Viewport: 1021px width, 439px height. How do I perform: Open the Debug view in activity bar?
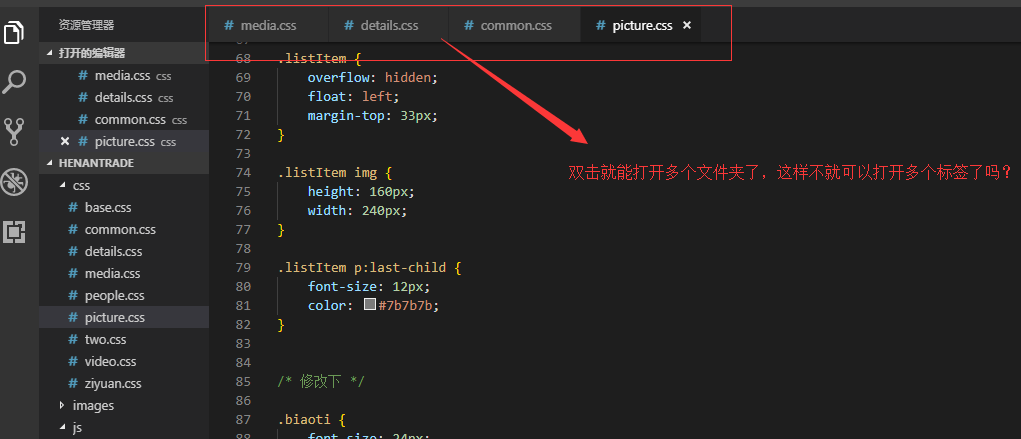pyautogui.click(x=14, y=182)
